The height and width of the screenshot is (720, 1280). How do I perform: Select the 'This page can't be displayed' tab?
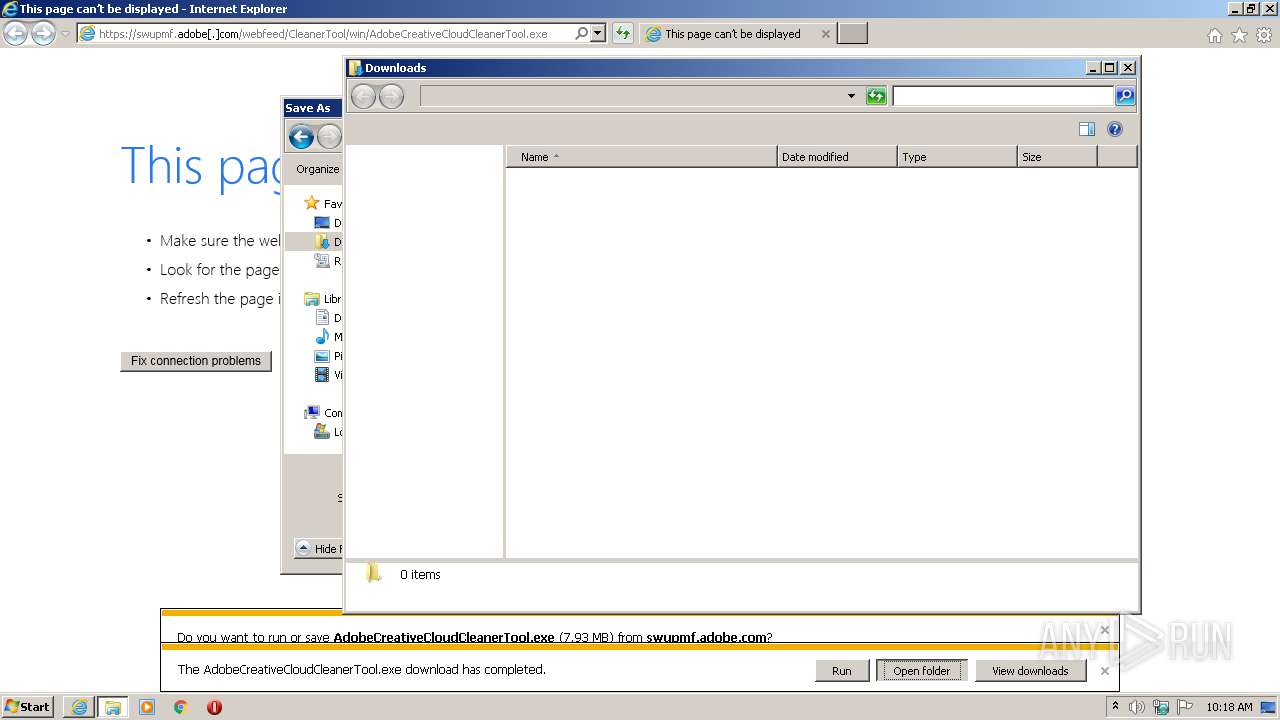pos(733,34)
